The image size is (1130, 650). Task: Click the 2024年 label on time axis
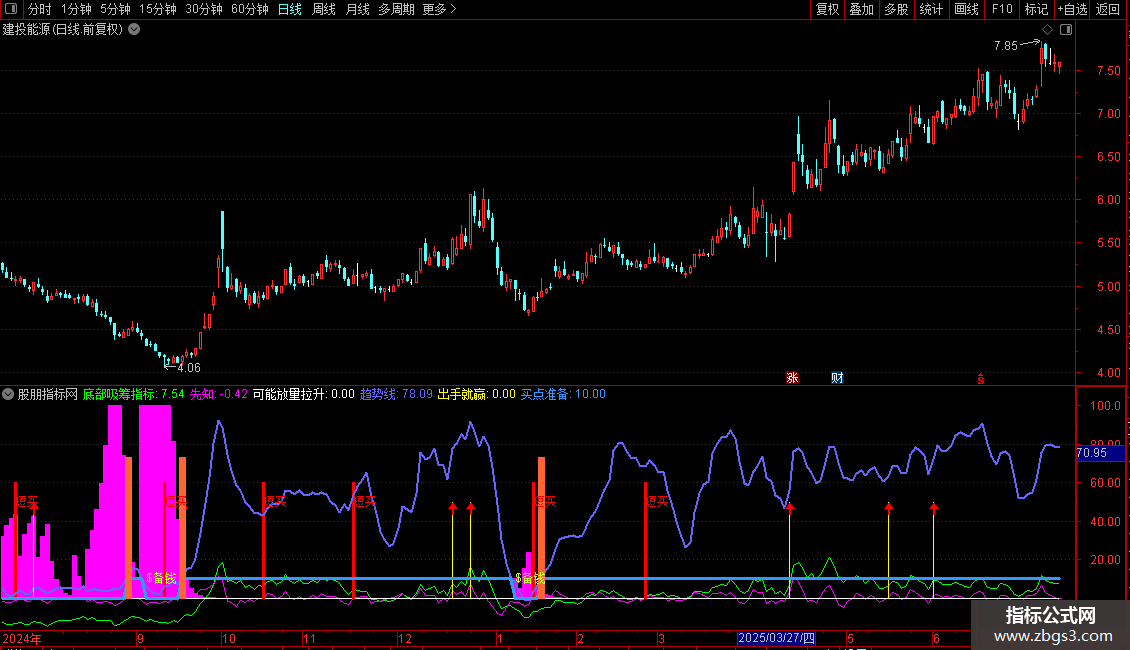click(22, 638)
